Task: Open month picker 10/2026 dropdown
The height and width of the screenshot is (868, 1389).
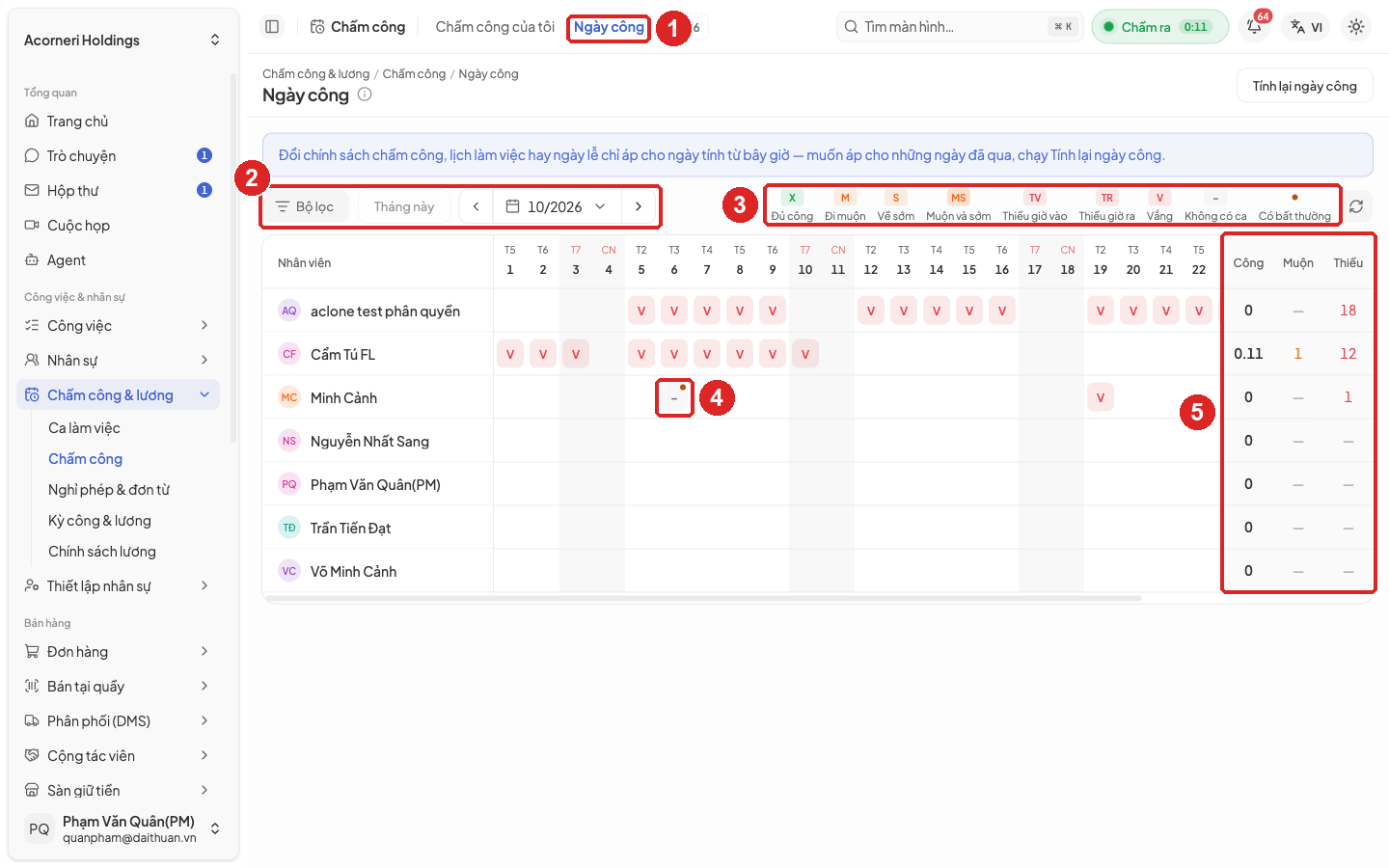Action: point(557,206)
